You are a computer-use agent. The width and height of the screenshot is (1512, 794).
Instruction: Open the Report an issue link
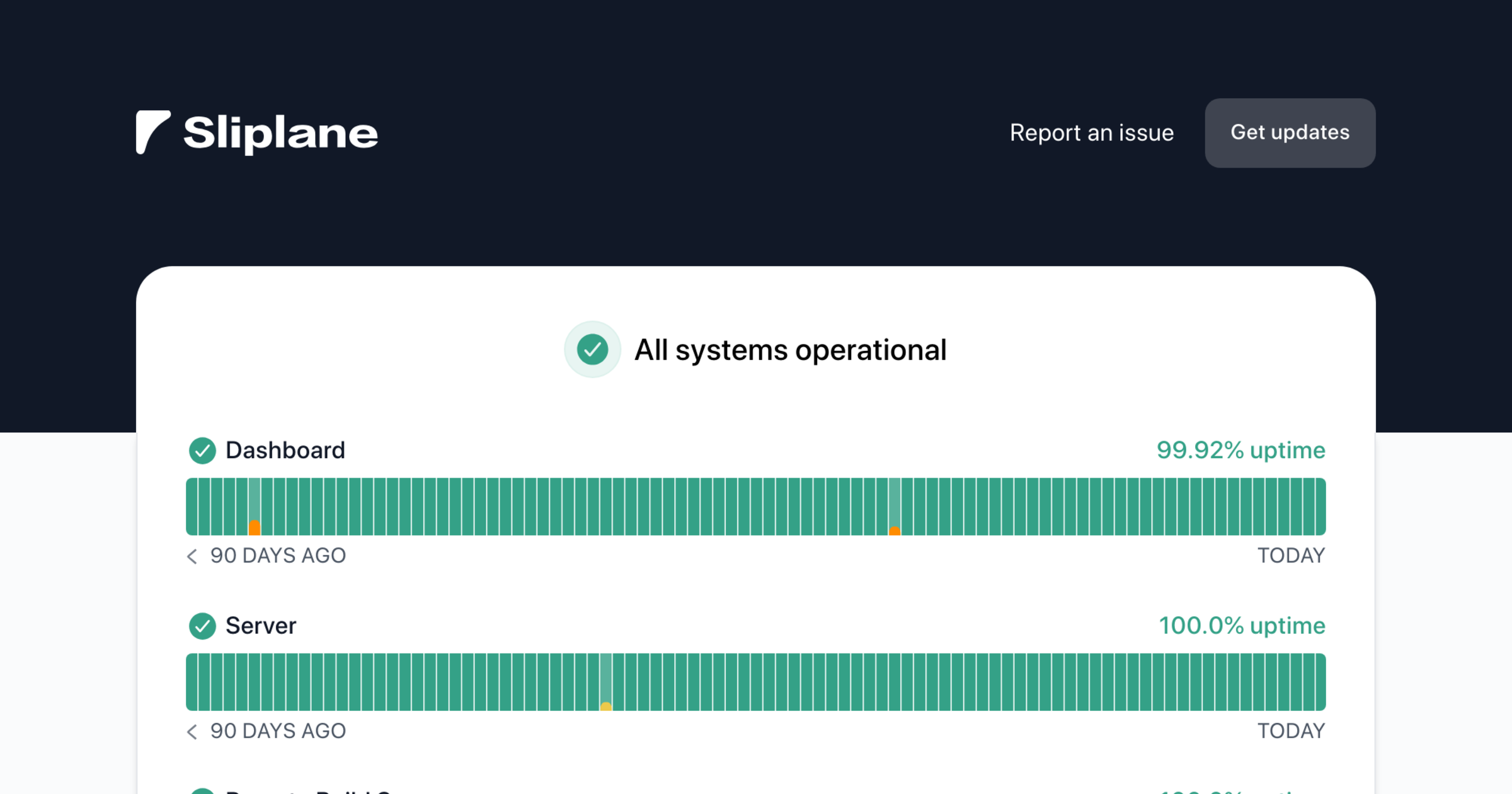[1091, 133]
